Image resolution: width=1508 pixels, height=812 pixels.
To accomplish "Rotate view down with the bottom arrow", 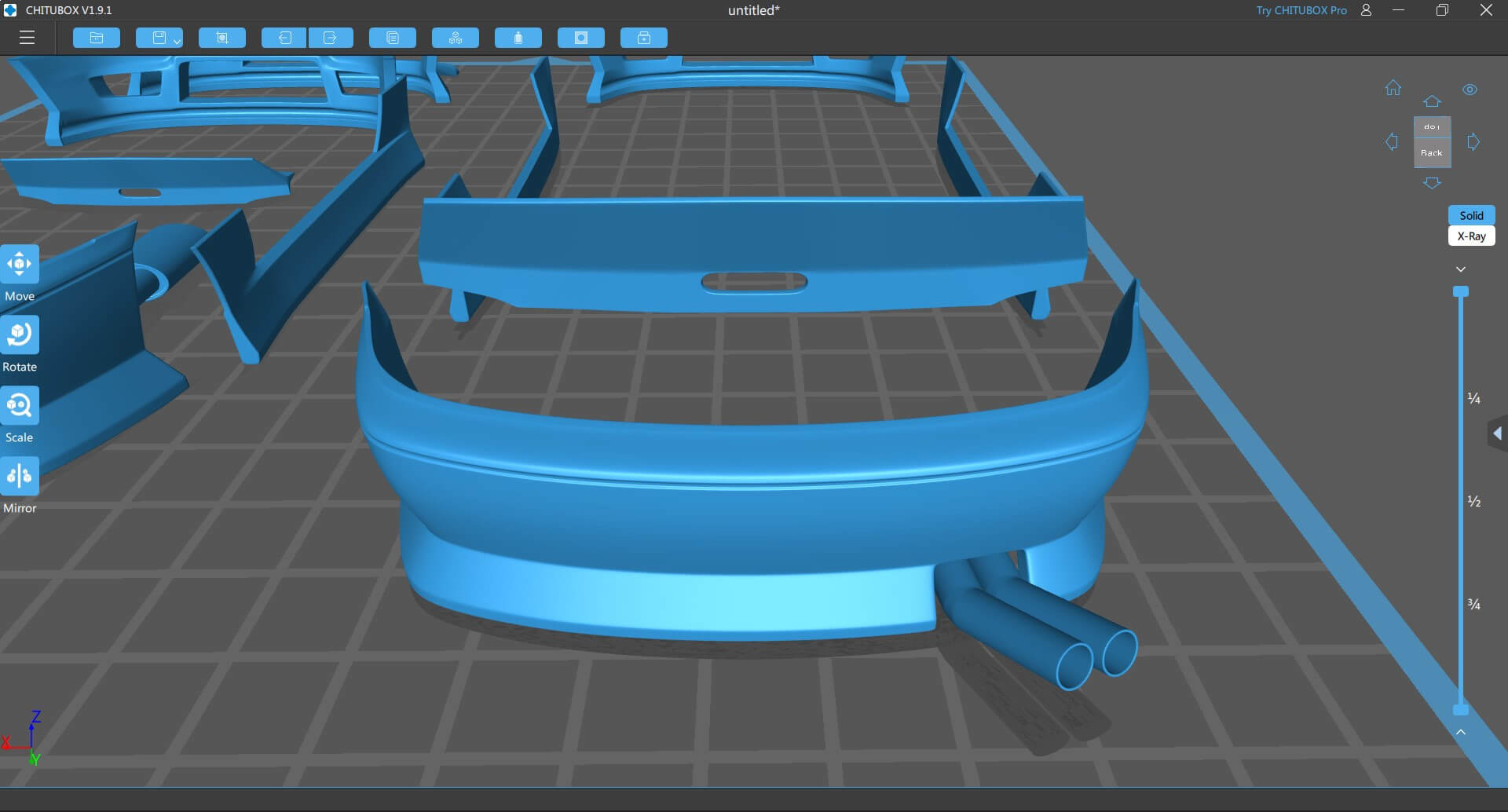I will 1432,183.
